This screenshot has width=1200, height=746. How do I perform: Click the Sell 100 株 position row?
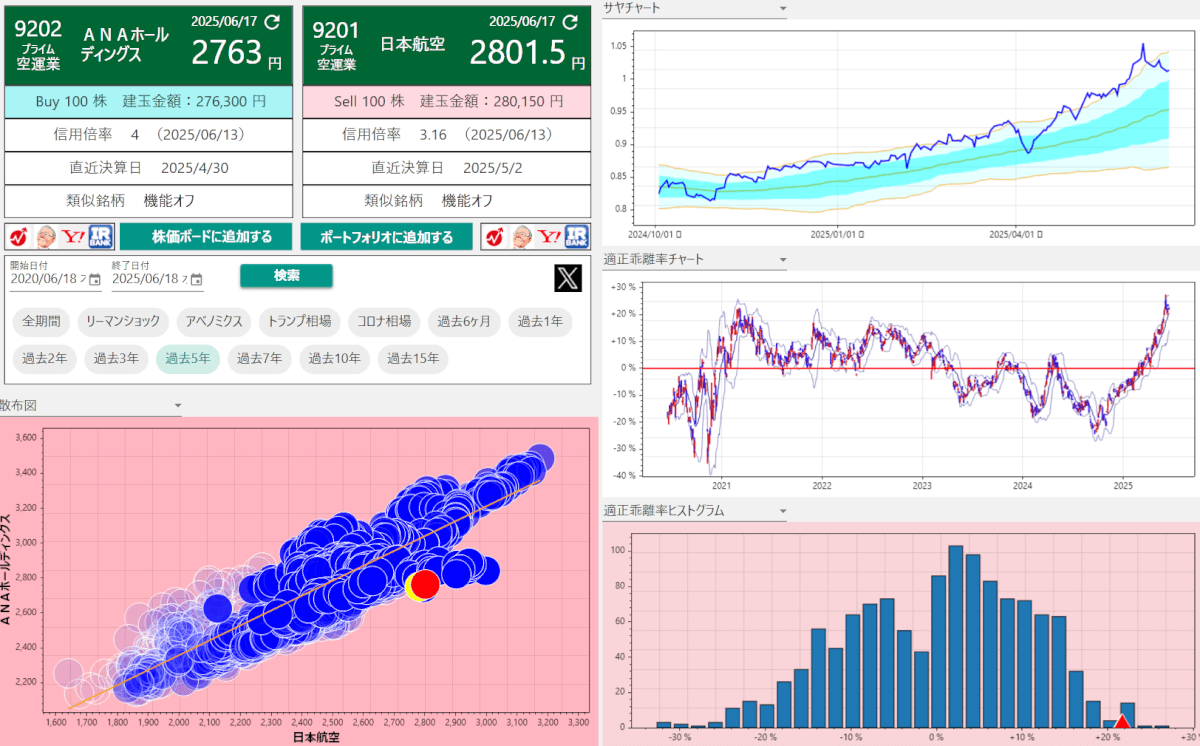click(446, 101)
